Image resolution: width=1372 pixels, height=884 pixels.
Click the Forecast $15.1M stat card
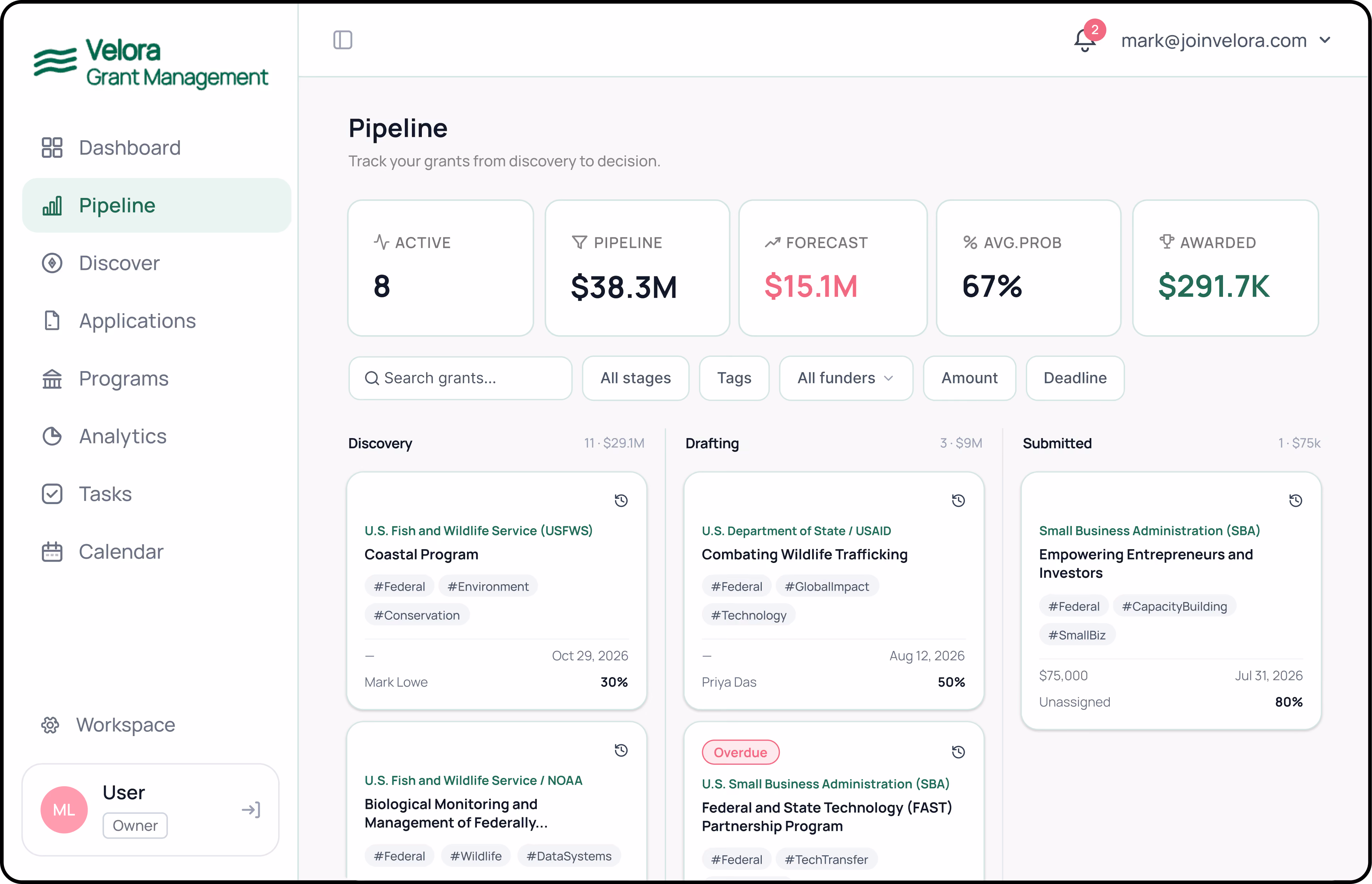pyautogui.click(x=832, y=268)
